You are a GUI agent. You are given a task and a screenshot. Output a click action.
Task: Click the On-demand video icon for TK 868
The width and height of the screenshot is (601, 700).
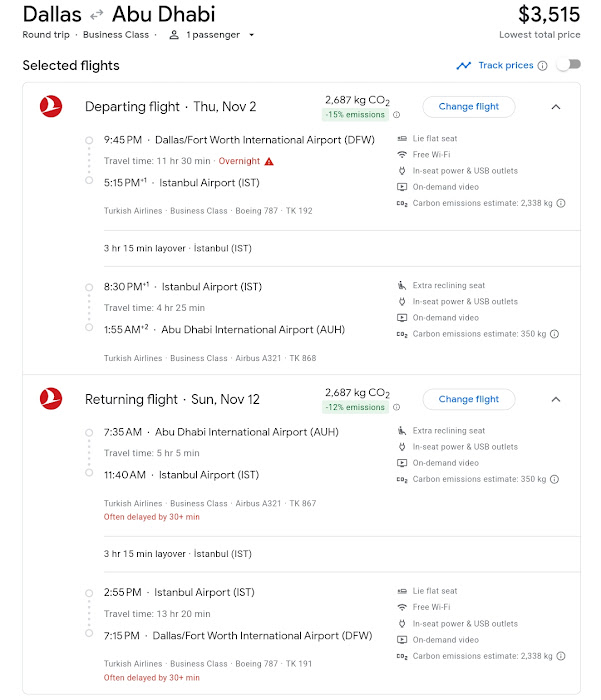pyautogui.click(x=402, y=318)
